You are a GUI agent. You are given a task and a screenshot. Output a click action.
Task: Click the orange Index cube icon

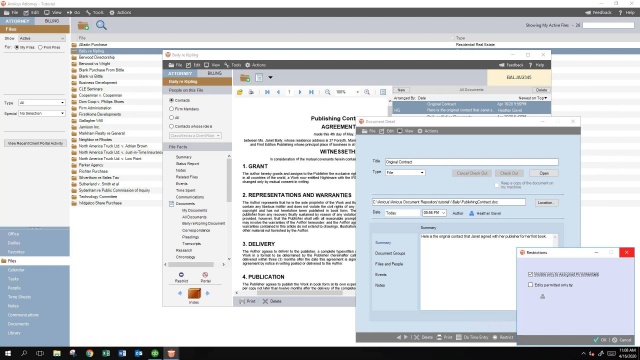194,293
